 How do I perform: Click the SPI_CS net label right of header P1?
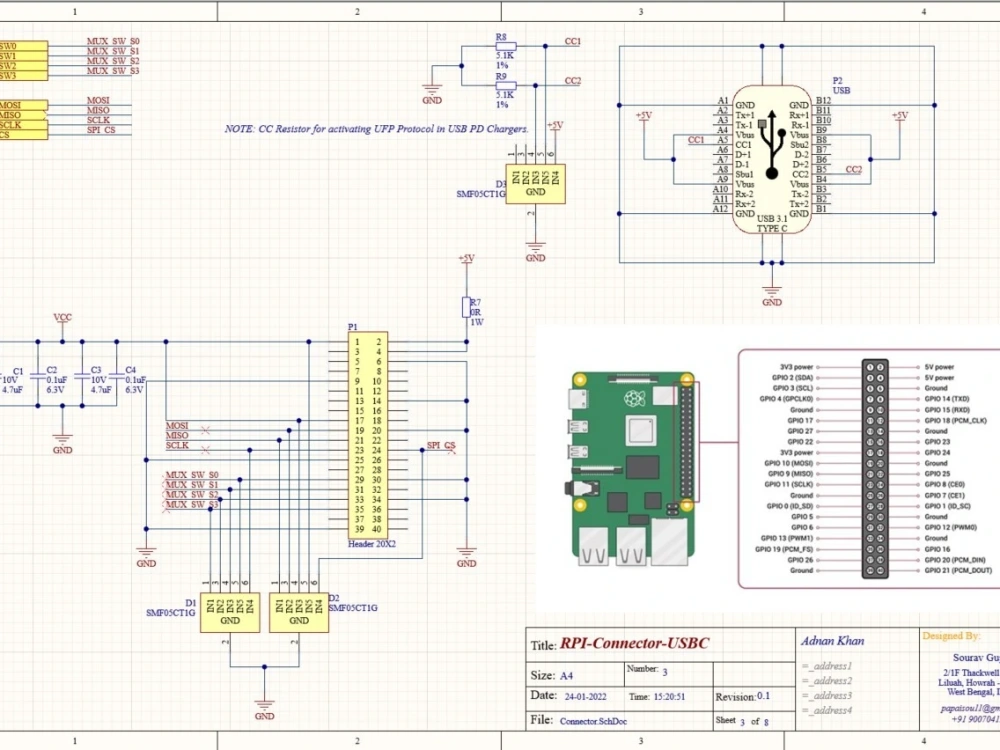[x=441, y=445]
